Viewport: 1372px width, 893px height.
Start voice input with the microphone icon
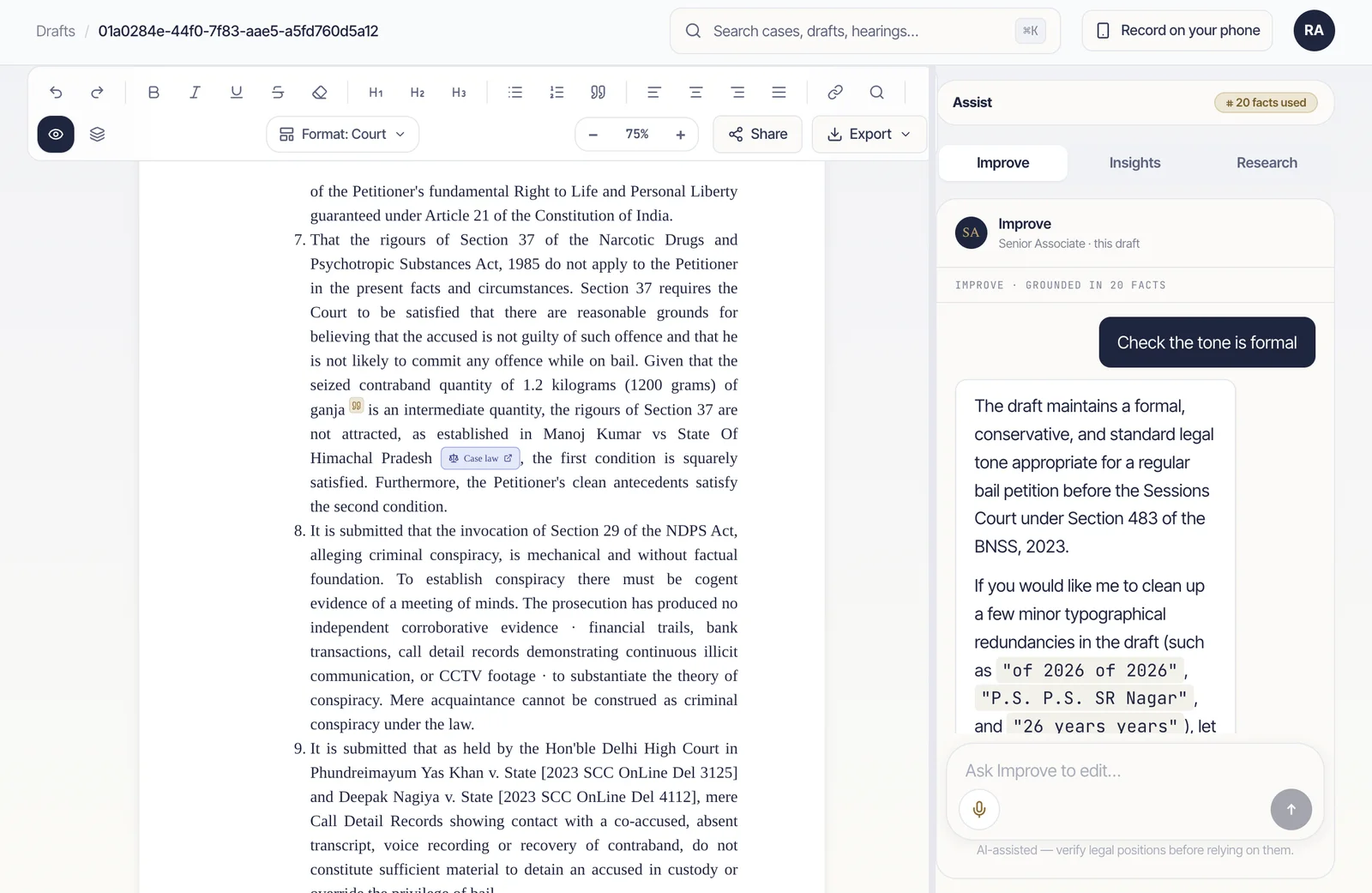tap(979, 809)
